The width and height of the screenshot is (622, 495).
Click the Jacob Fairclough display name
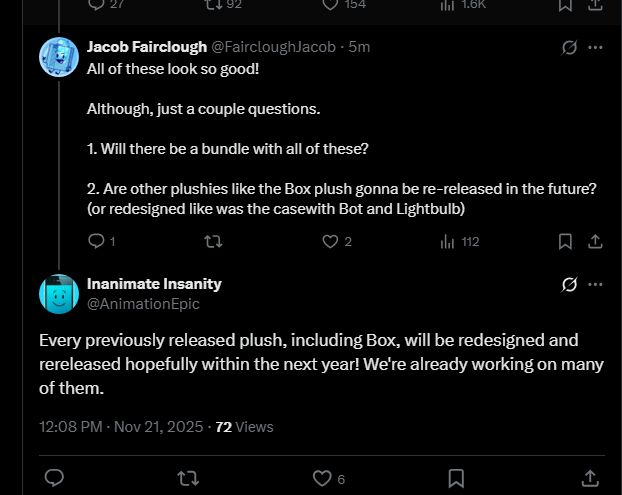147,47
